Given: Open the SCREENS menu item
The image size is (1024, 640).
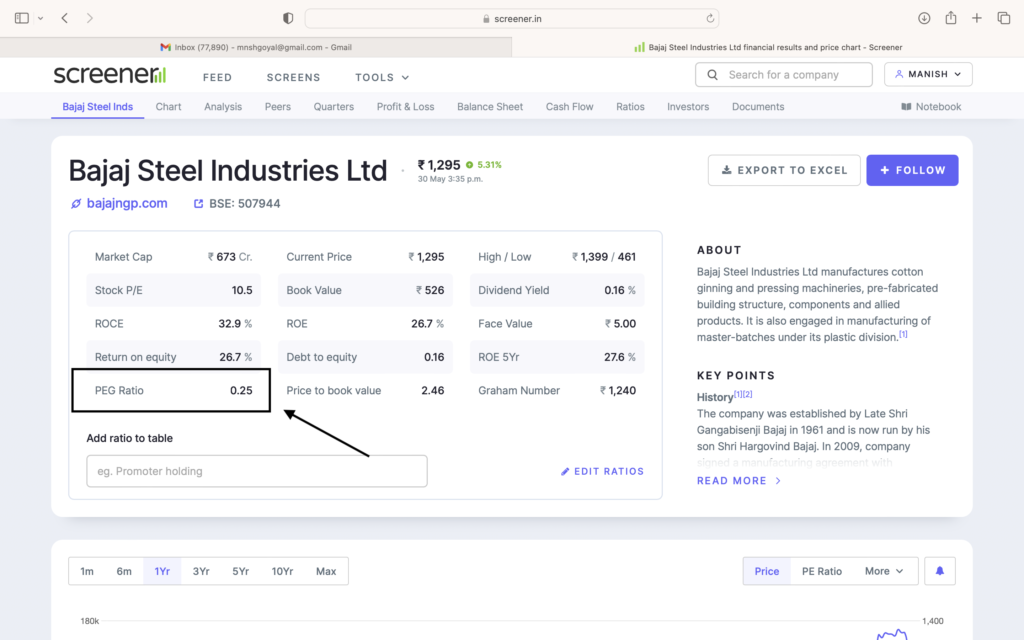Looking at the screenshot, I should click(293, 77).
